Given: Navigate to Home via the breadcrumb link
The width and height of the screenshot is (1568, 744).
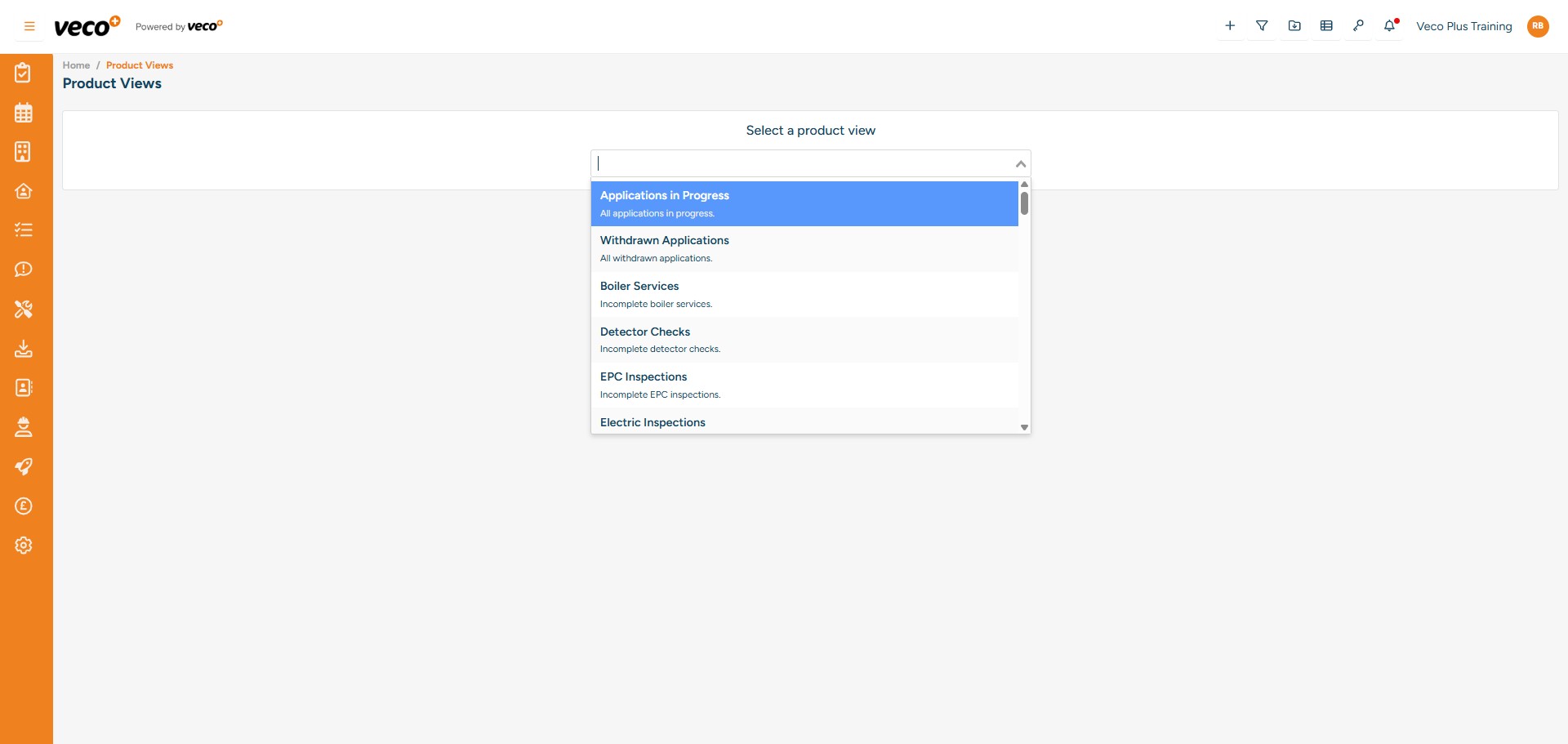Looking at the screenshot, I should (76, 65).
